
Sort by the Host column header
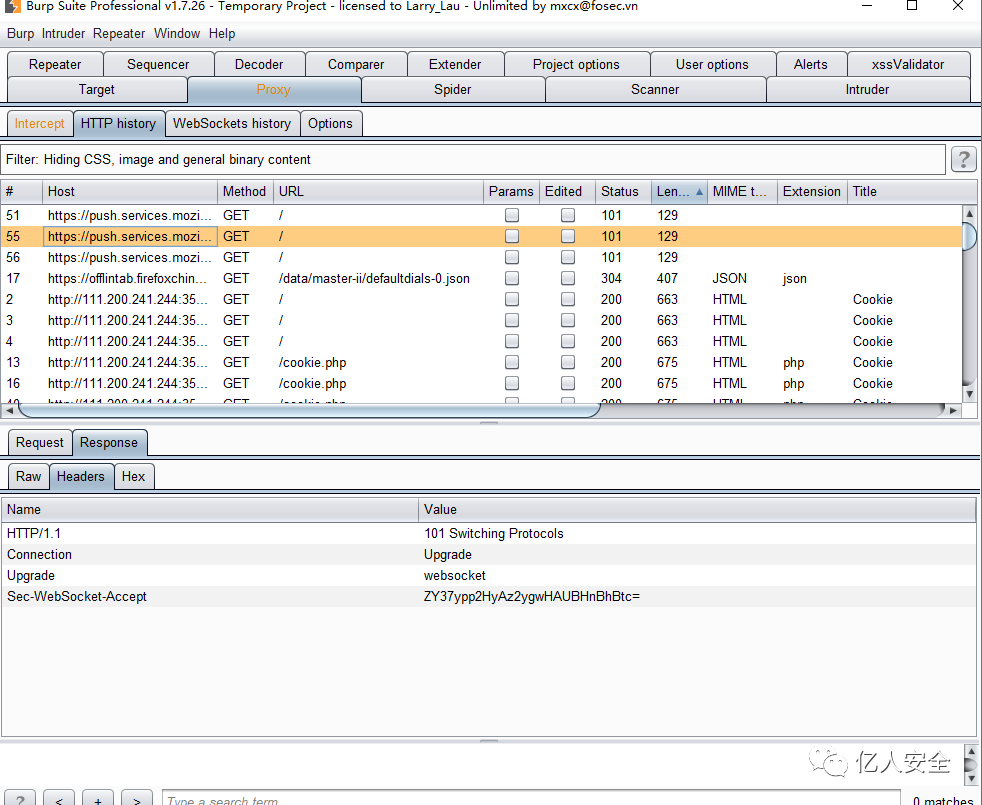[130, 192]
